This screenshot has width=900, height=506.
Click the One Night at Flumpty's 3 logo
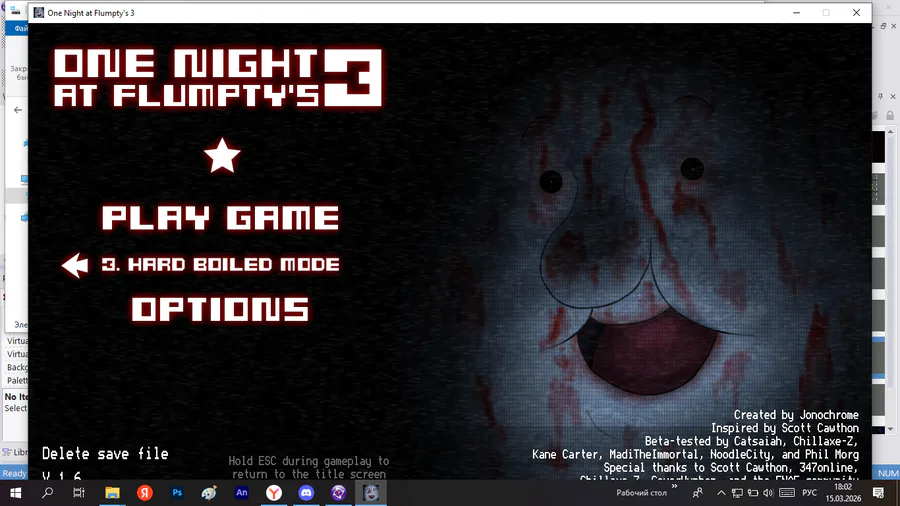(x=218, y=77)
